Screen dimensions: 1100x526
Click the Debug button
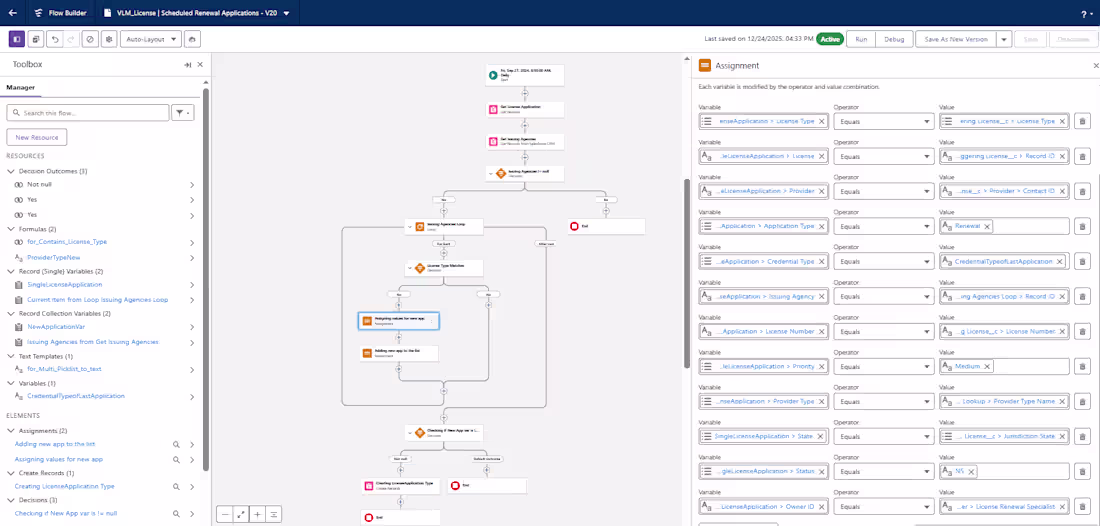[x=894, y=39]
